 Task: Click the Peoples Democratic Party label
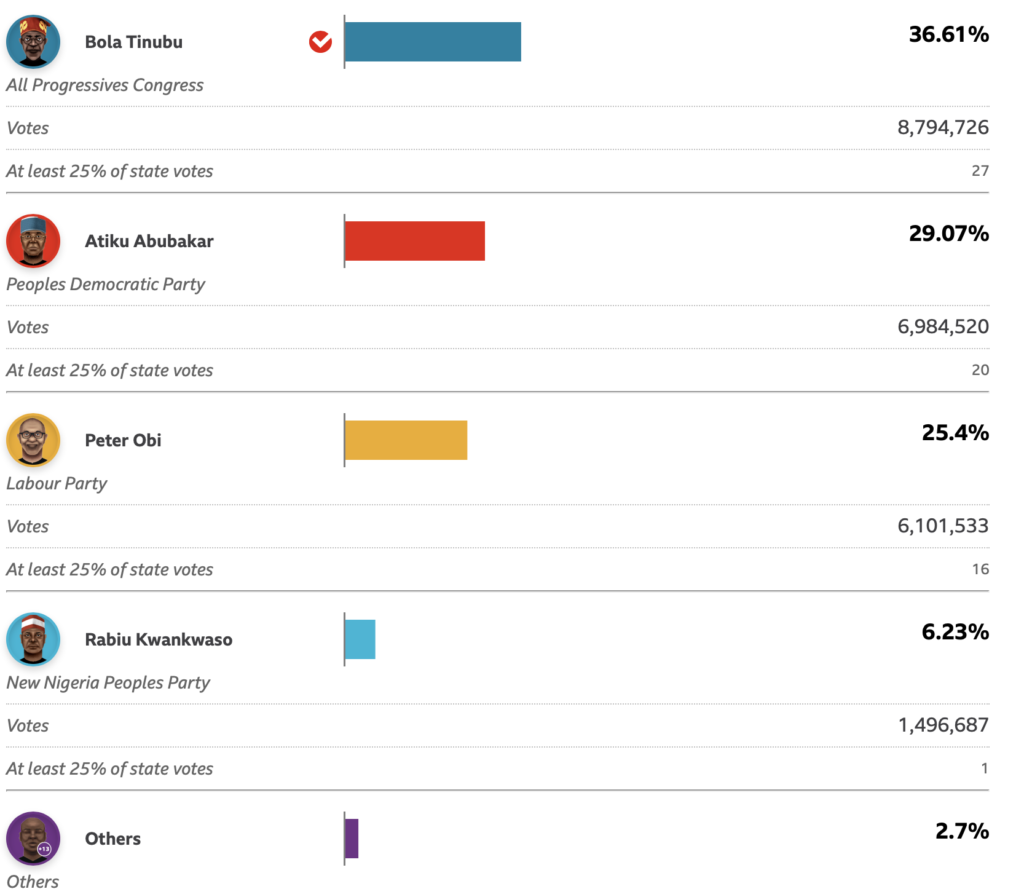(x=106, y=284)
